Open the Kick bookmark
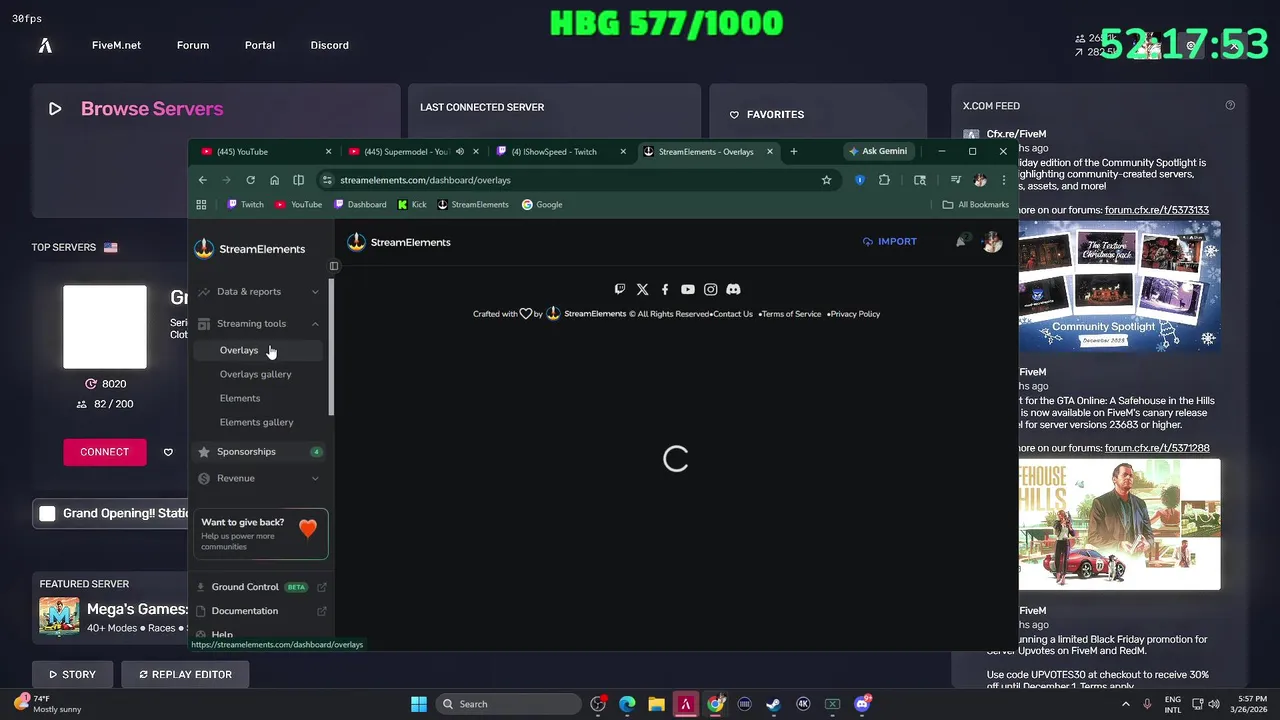 [x=412, y=204]
